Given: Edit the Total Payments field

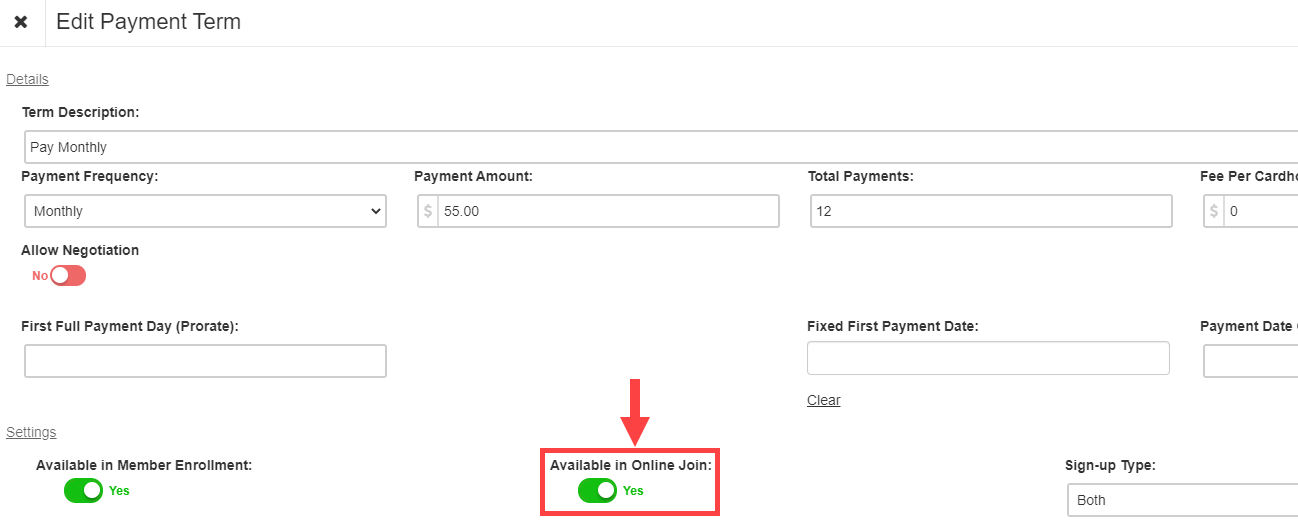Looking at the screenshot, I should pos(991,211).
